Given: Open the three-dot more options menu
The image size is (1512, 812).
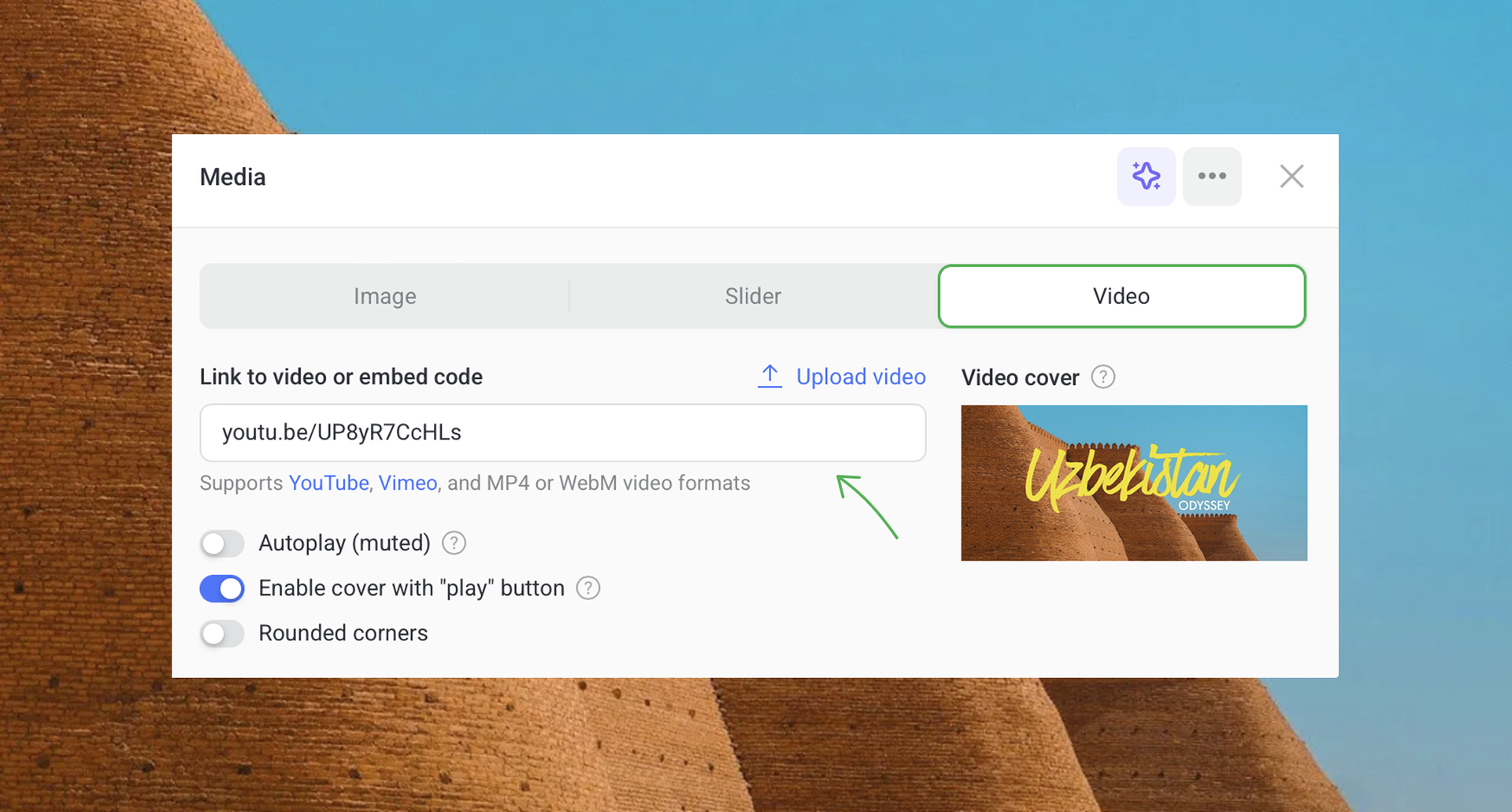Looking at the screenshot, I should 1212,176.
